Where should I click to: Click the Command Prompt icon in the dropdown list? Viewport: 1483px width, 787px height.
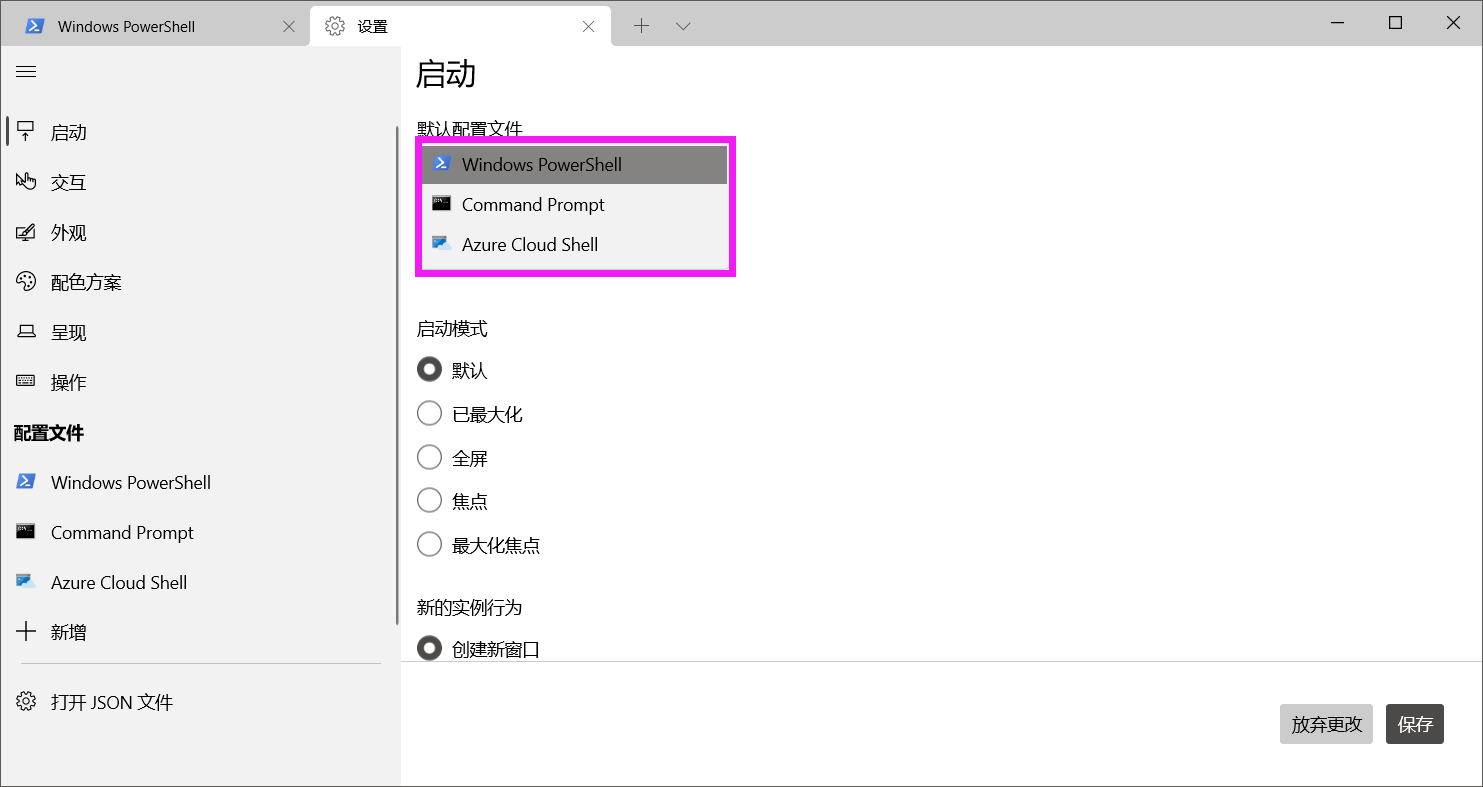[441, 203]
